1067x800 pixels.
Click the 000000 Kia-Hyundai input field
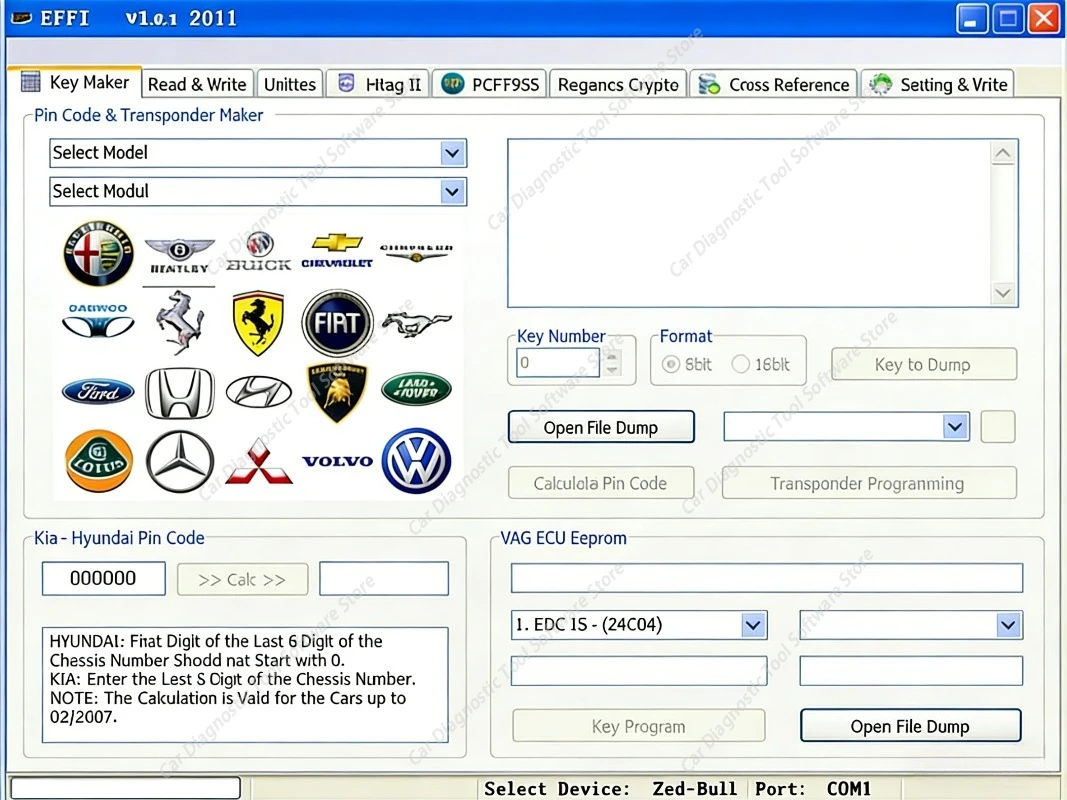103,578
